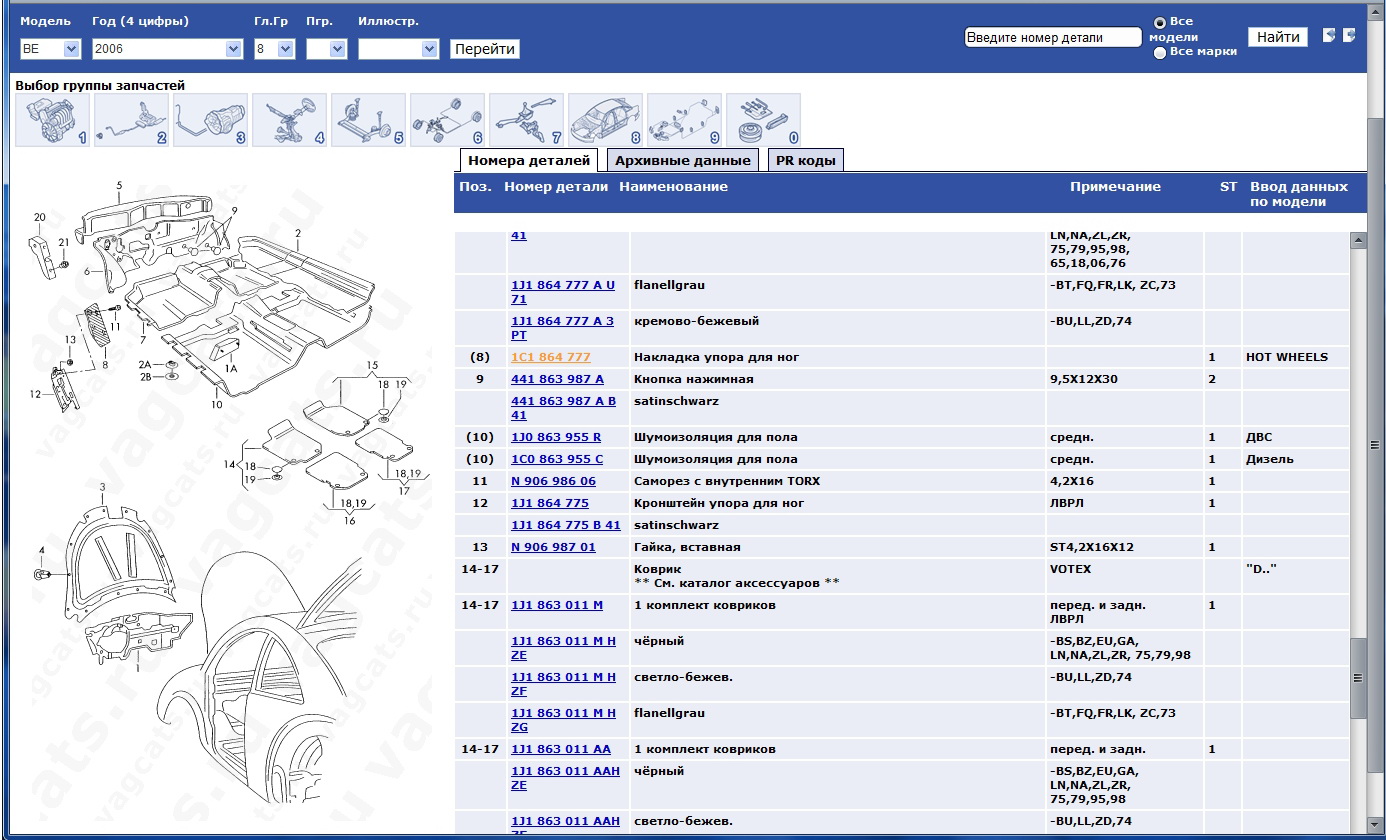The image size is (1386, 840).
Task: Select accessories parts group 0 icon
Action: tap(763, 120)
